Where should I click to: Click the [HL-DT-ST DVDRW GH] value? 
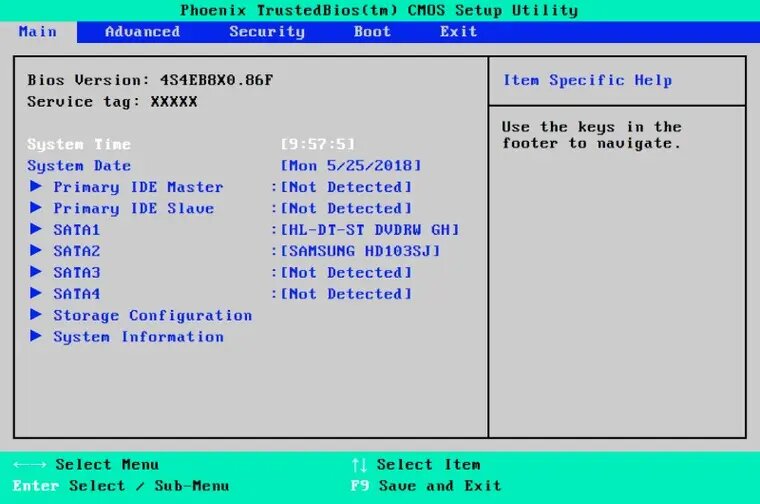point(370,230)
